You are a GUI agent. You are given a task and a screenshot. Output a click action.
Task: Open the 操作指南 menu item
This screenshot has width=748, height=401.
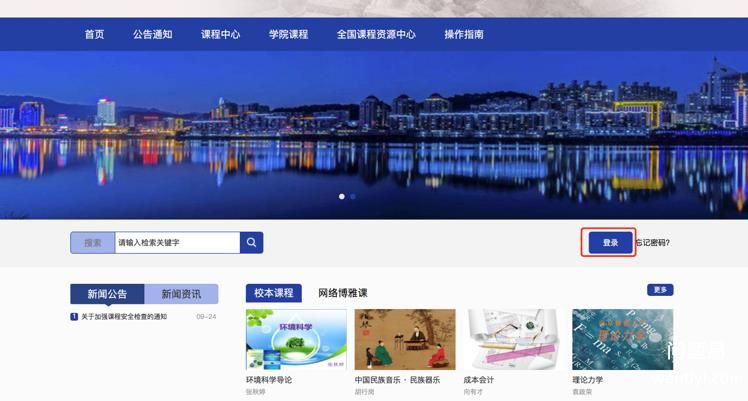pos(464,34)
